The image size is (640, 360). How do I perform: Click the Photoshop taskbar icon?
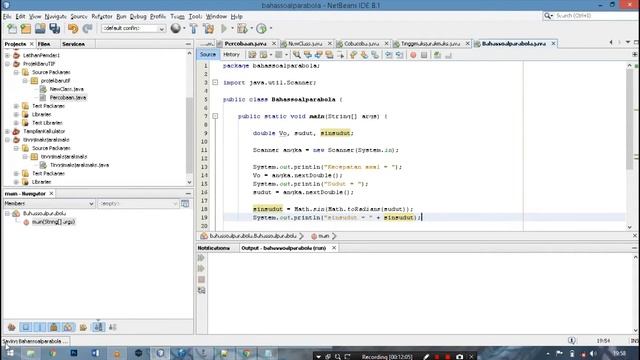(74, 353)
